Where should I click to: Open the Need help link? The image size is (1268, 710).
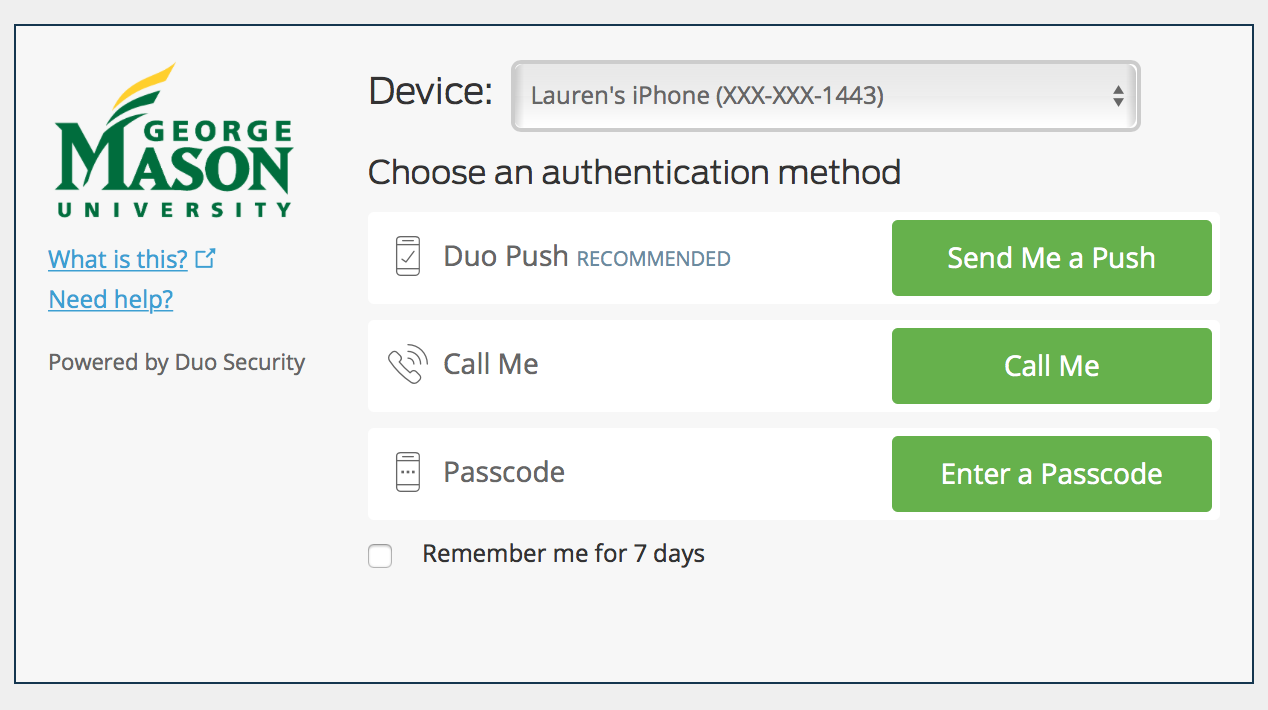tap(110, 299)
